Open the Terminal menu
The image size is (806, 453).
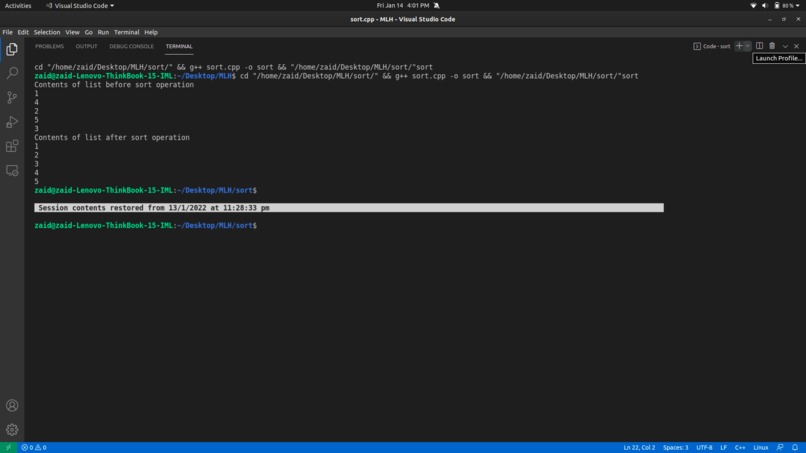(126, 32)
